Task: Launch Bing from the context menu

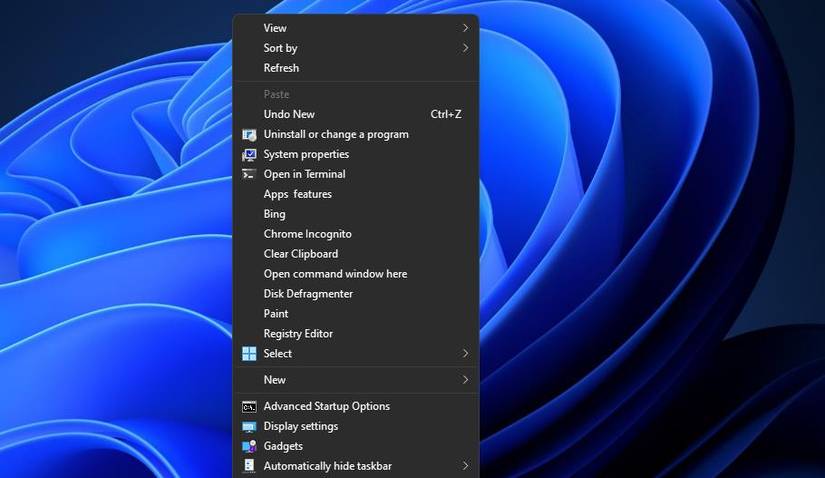Action: (356, 214)
